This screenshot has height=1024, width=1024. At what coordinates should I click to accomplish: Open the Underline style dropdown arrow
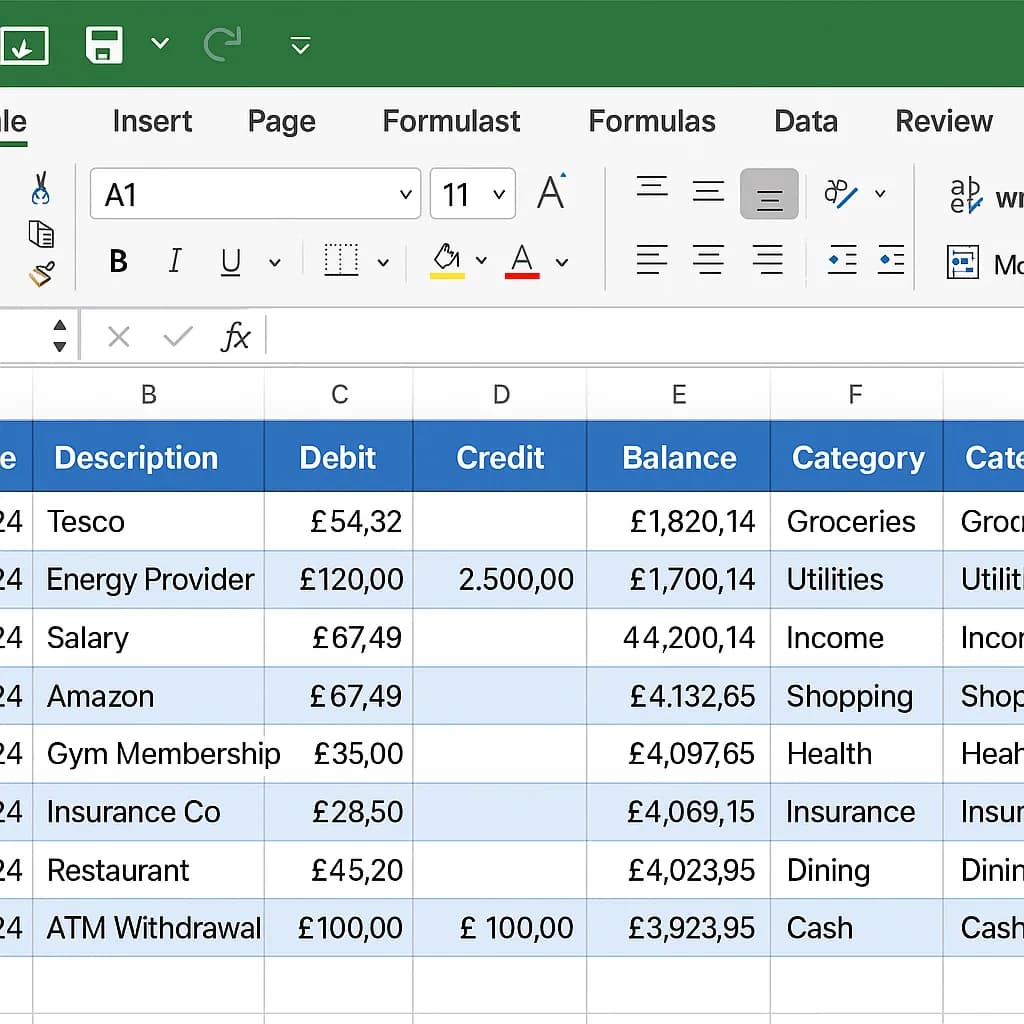click(x=275, y=263)
